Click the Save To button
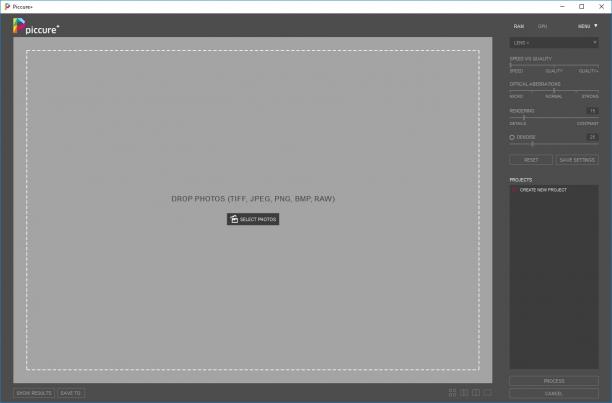Screen dimensions: 612x403 (x=71, y=393)
